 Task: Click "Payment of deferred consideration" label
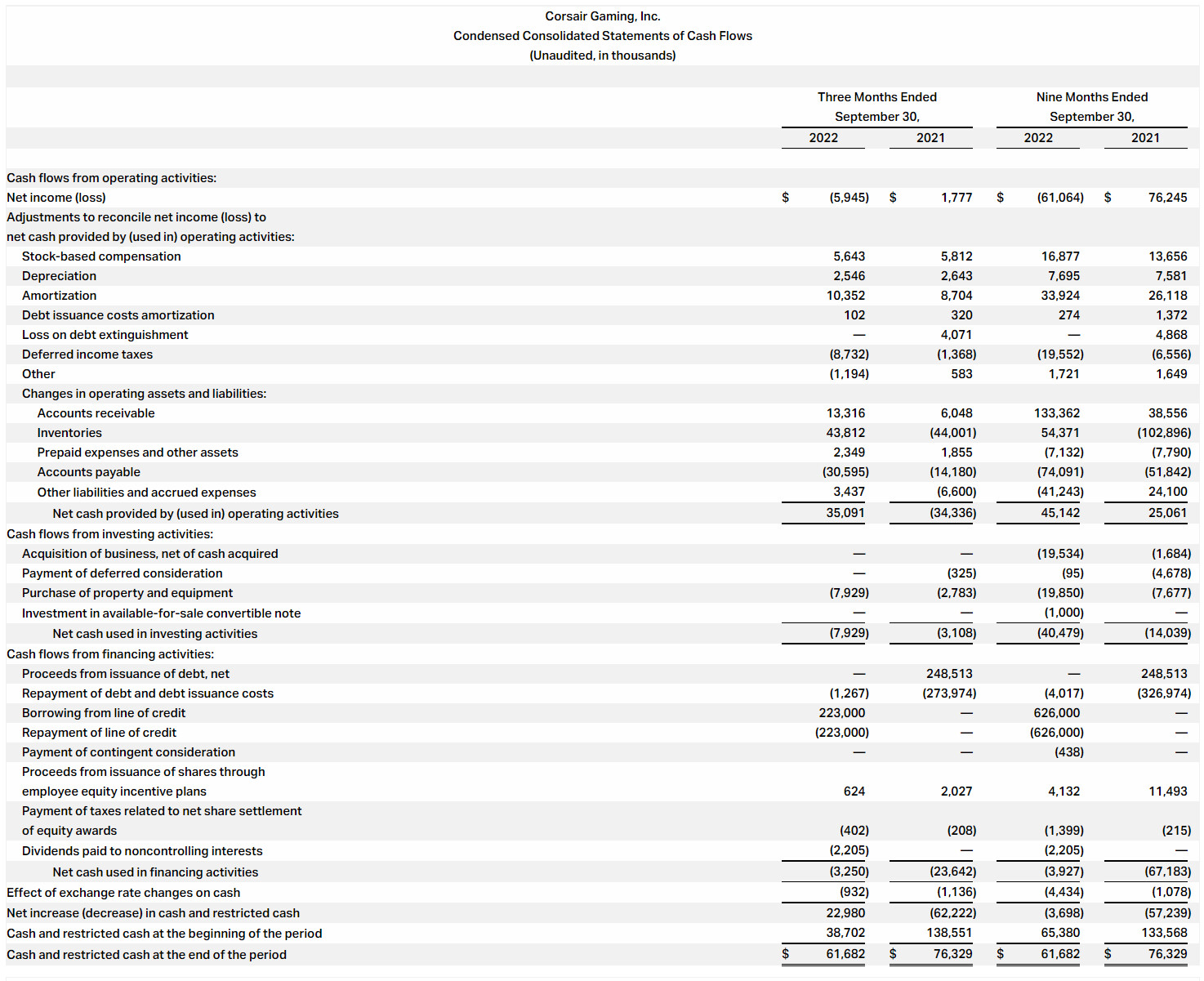coord(122,573)
